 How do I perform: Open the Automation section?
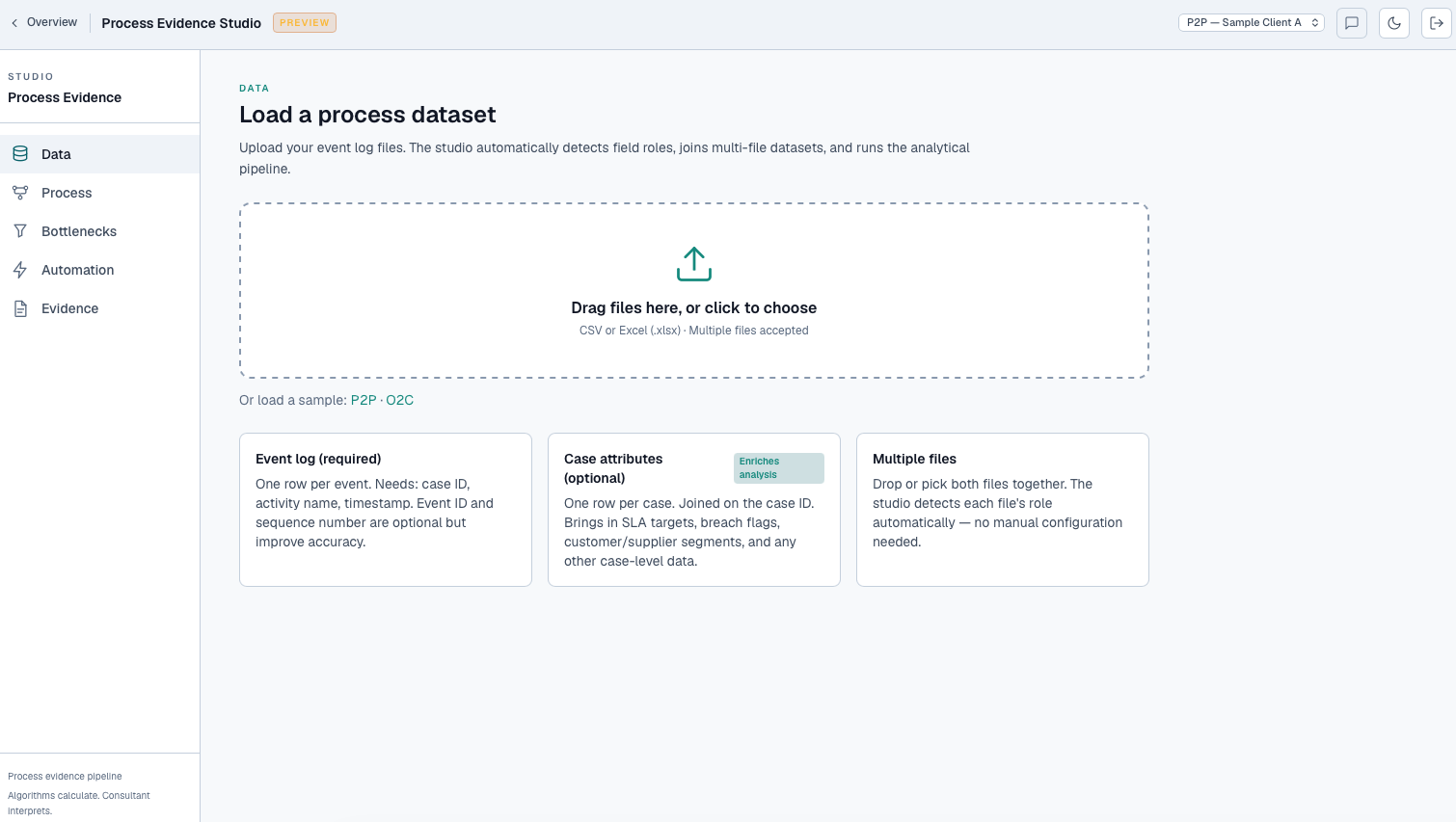(x=99, y=270)
